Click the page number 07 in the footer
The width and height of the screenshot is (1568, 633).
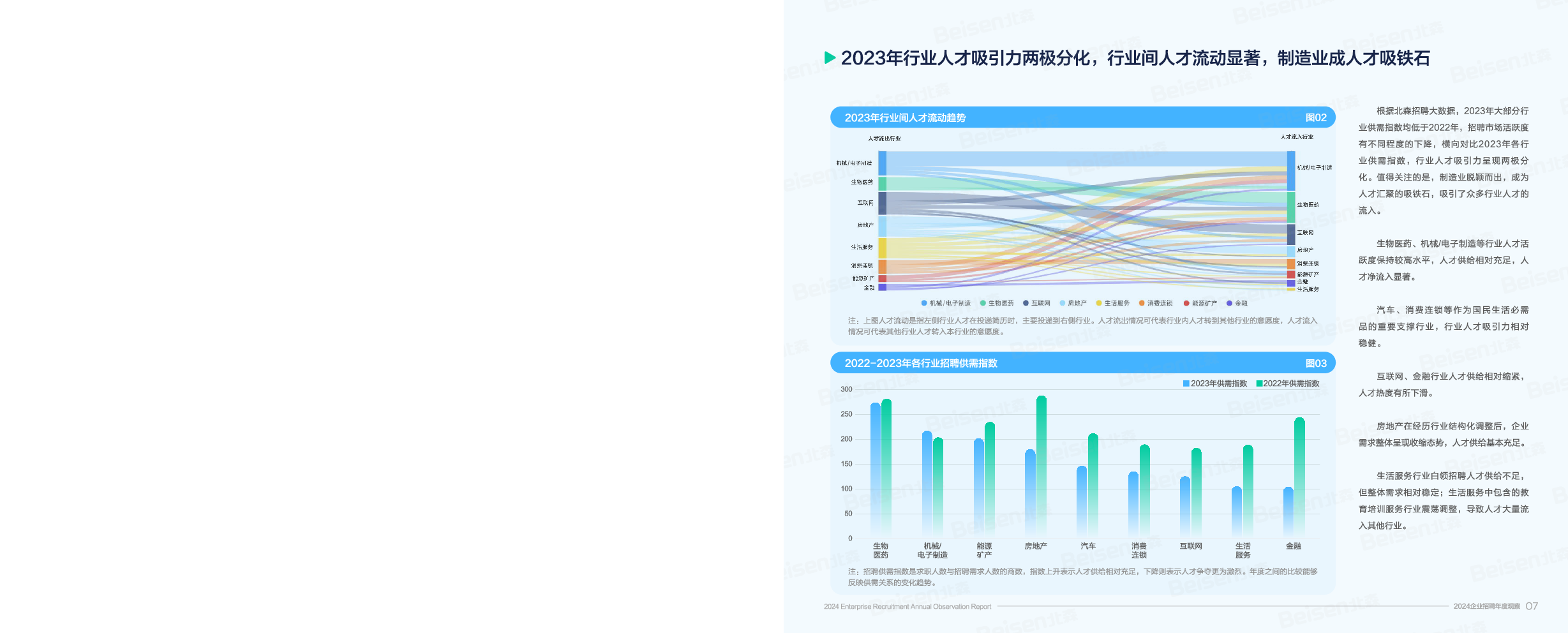(x=1532, y=606)
